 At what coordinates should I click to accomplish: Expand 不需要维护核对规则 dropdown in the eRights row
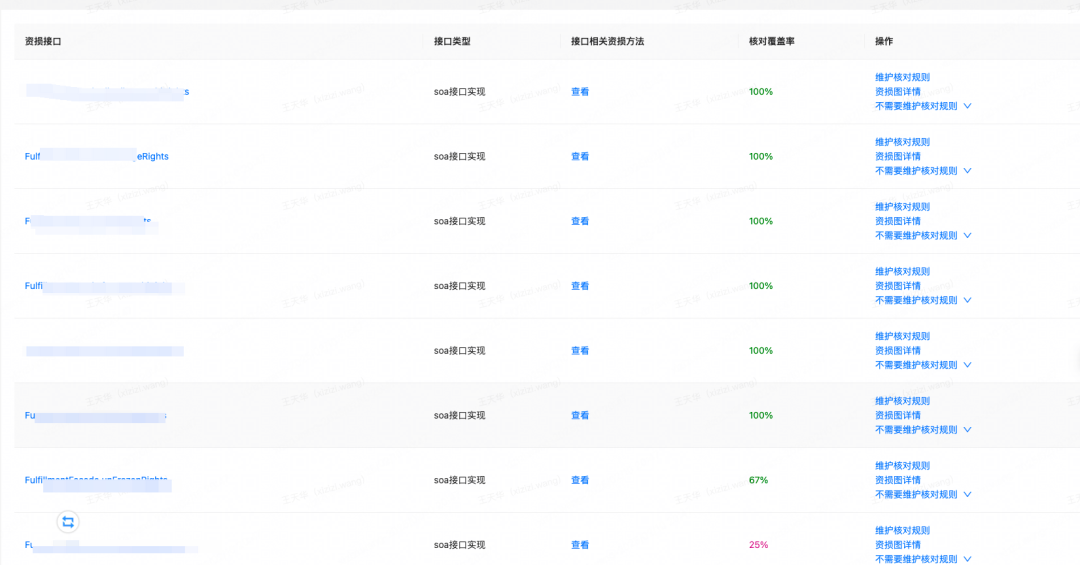tap(923, 171)
